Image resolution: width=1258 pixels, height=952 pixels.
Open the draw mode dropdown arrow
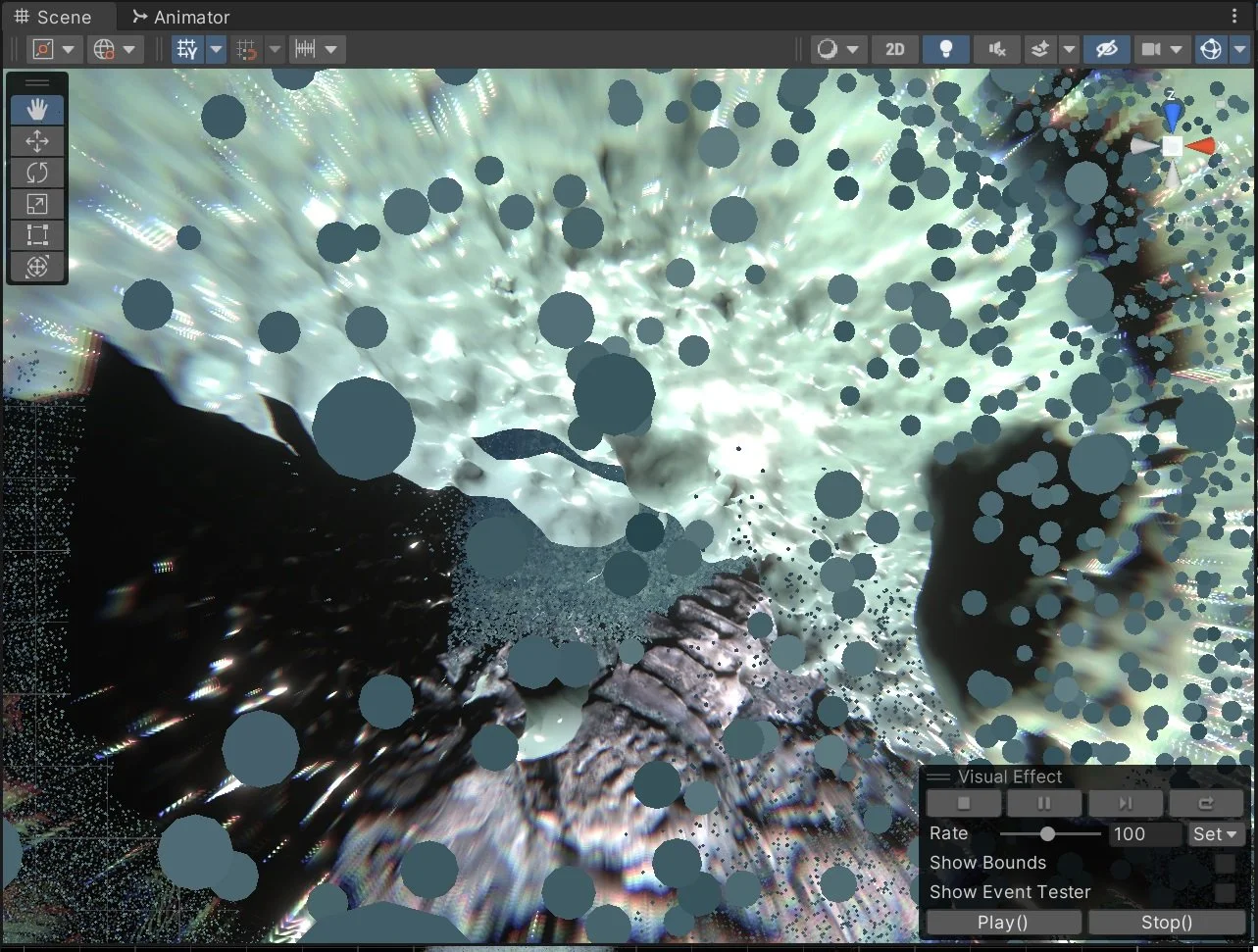coord(853,49)
